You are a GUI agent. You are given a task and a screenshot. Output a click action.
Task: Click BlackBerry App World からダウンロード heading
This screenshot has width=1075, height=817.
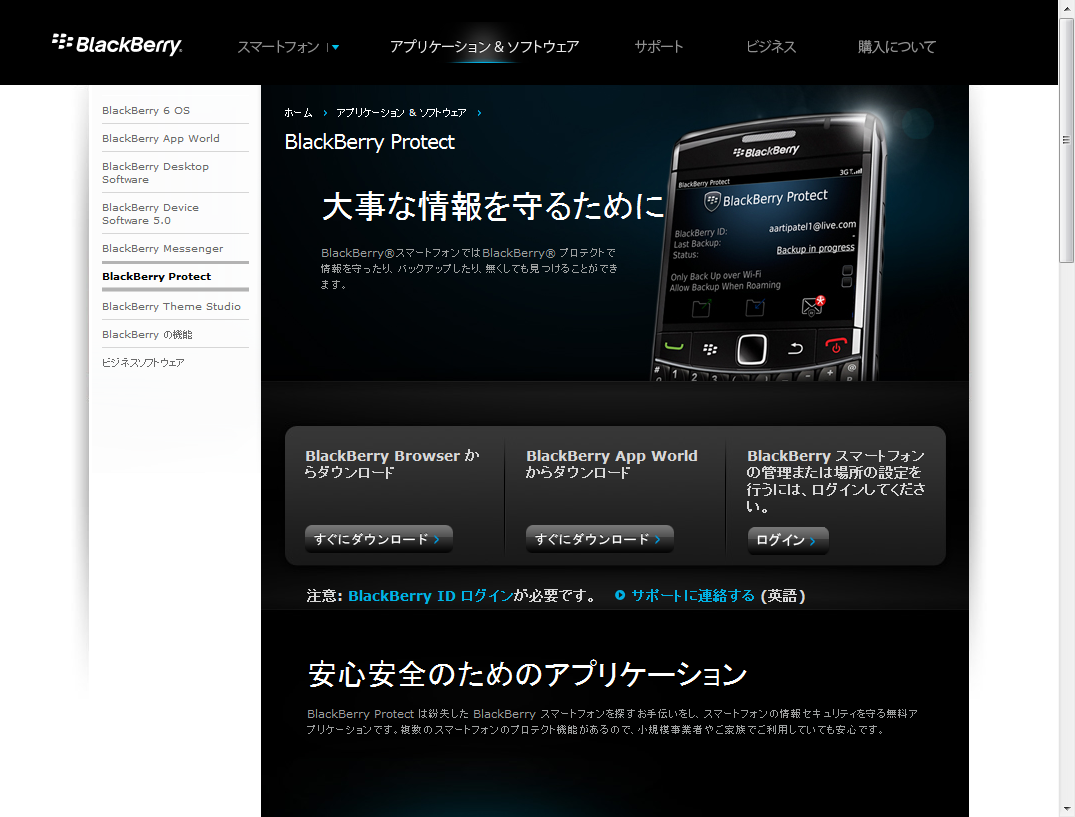[612, 464]
